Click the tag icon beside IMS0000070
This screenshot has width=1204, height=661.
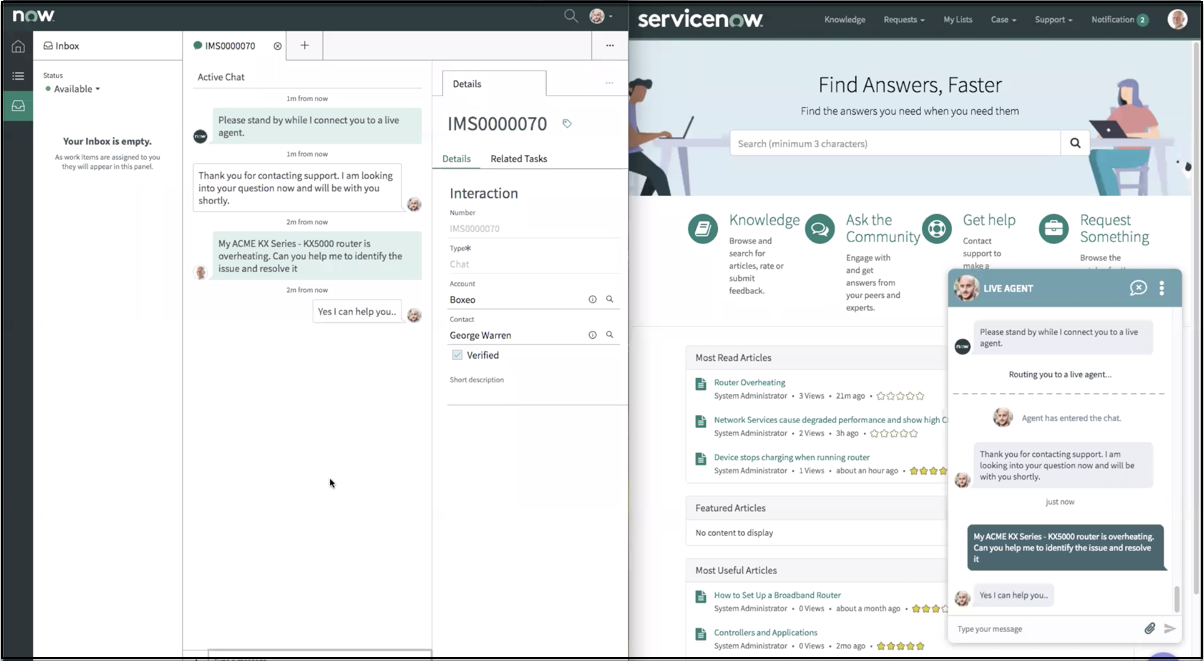[567, 124]
